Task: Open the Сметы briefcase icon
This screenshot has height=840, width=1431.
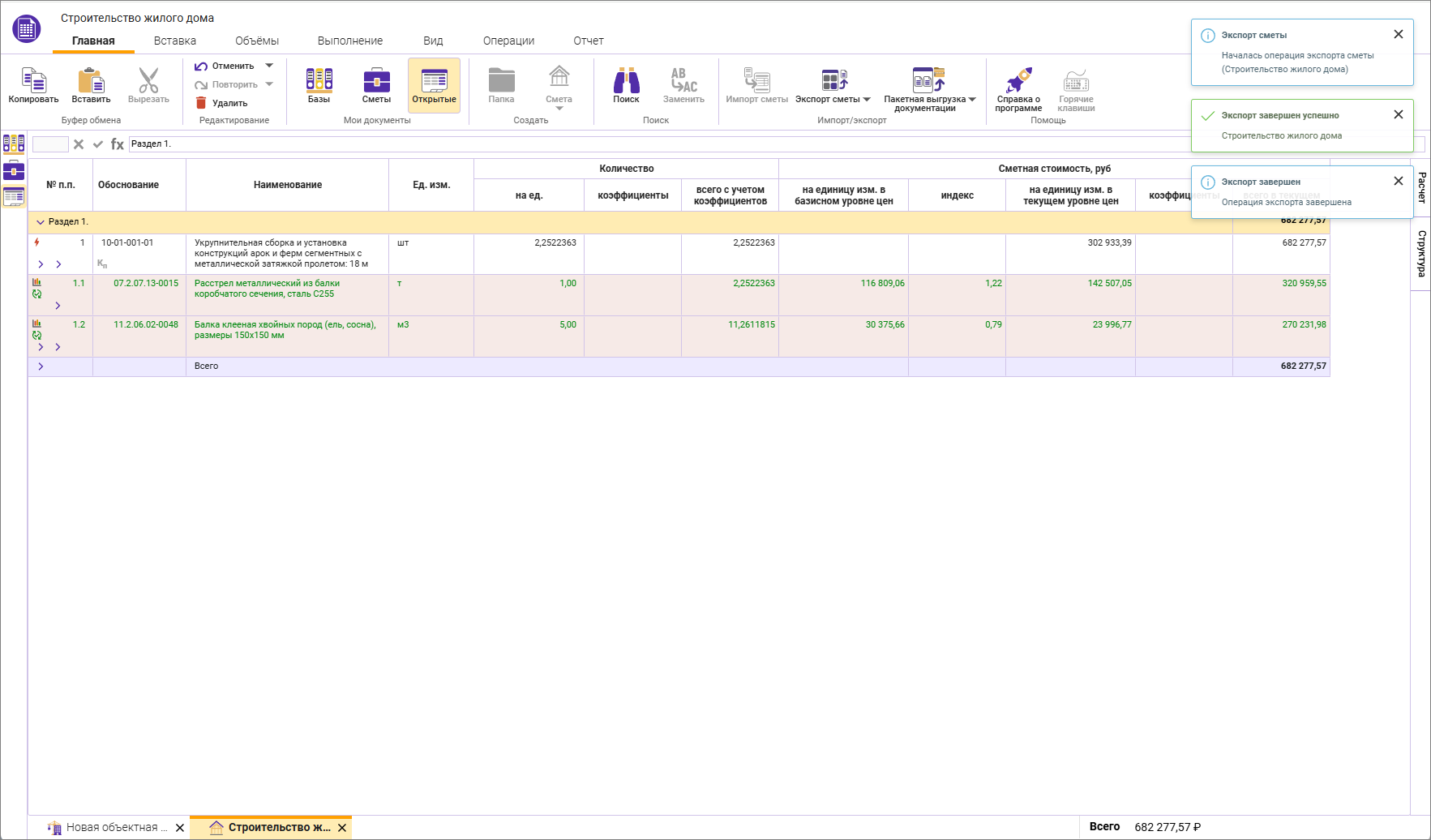Action: click(376, 81)
